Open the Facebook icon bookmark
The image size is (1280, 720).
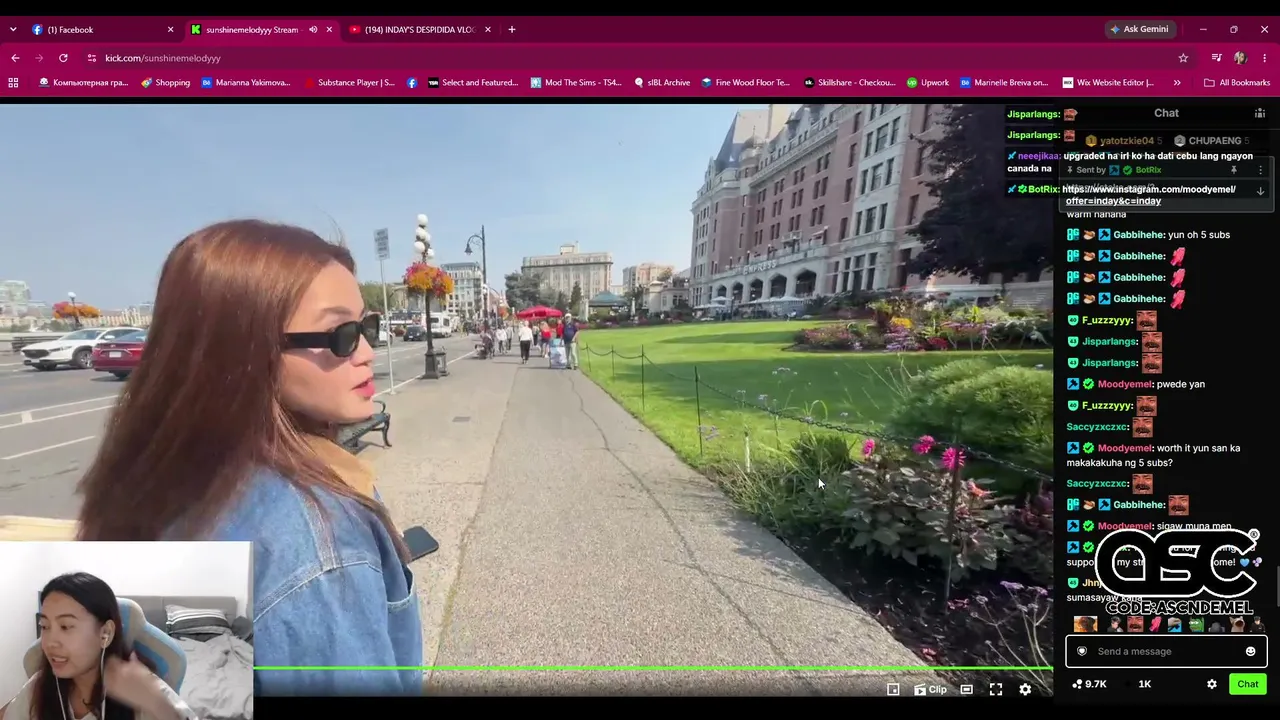coord(411,82)
